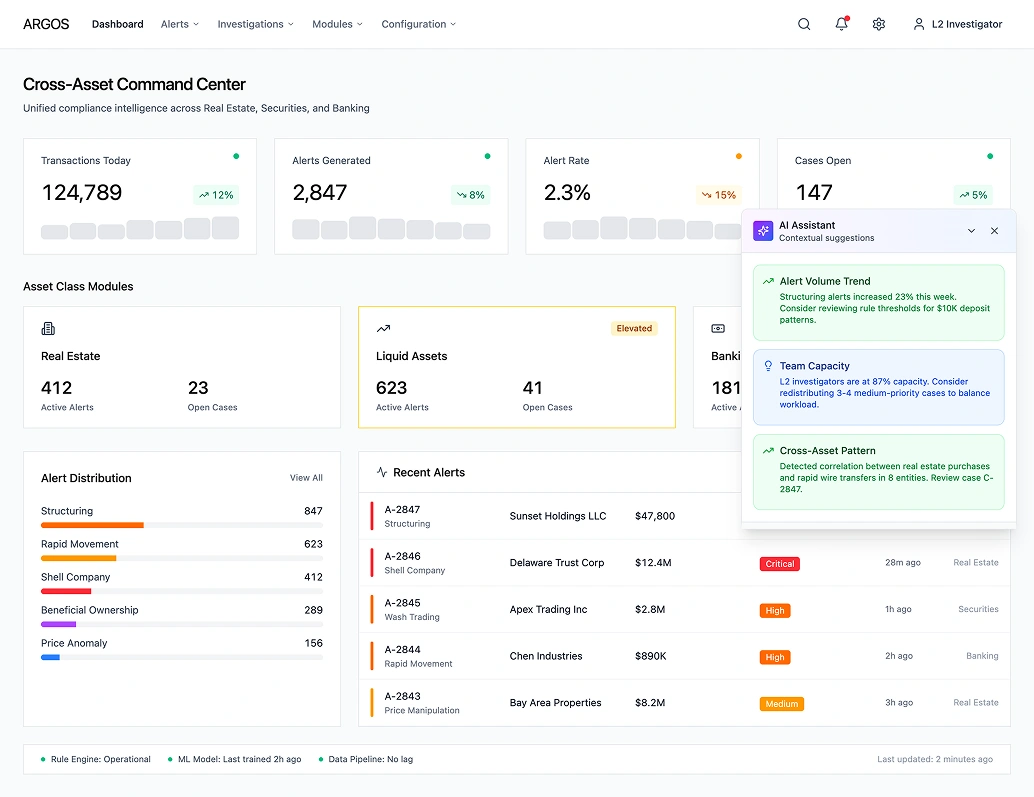The height and width of the screenshot is (797, 1034).
Task: Click the Critical severity badge
Action: pos(779,563)
